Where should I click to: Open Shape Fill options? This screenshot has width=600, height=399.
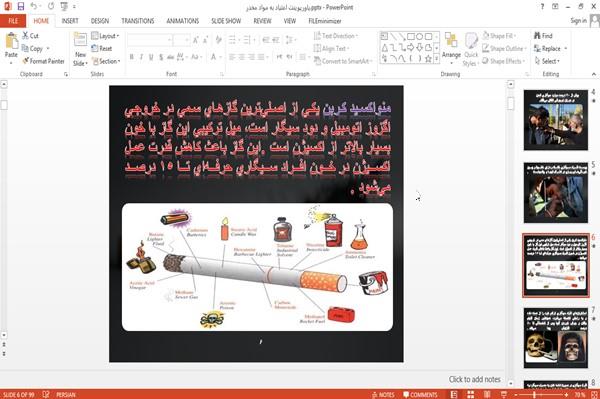499,36
